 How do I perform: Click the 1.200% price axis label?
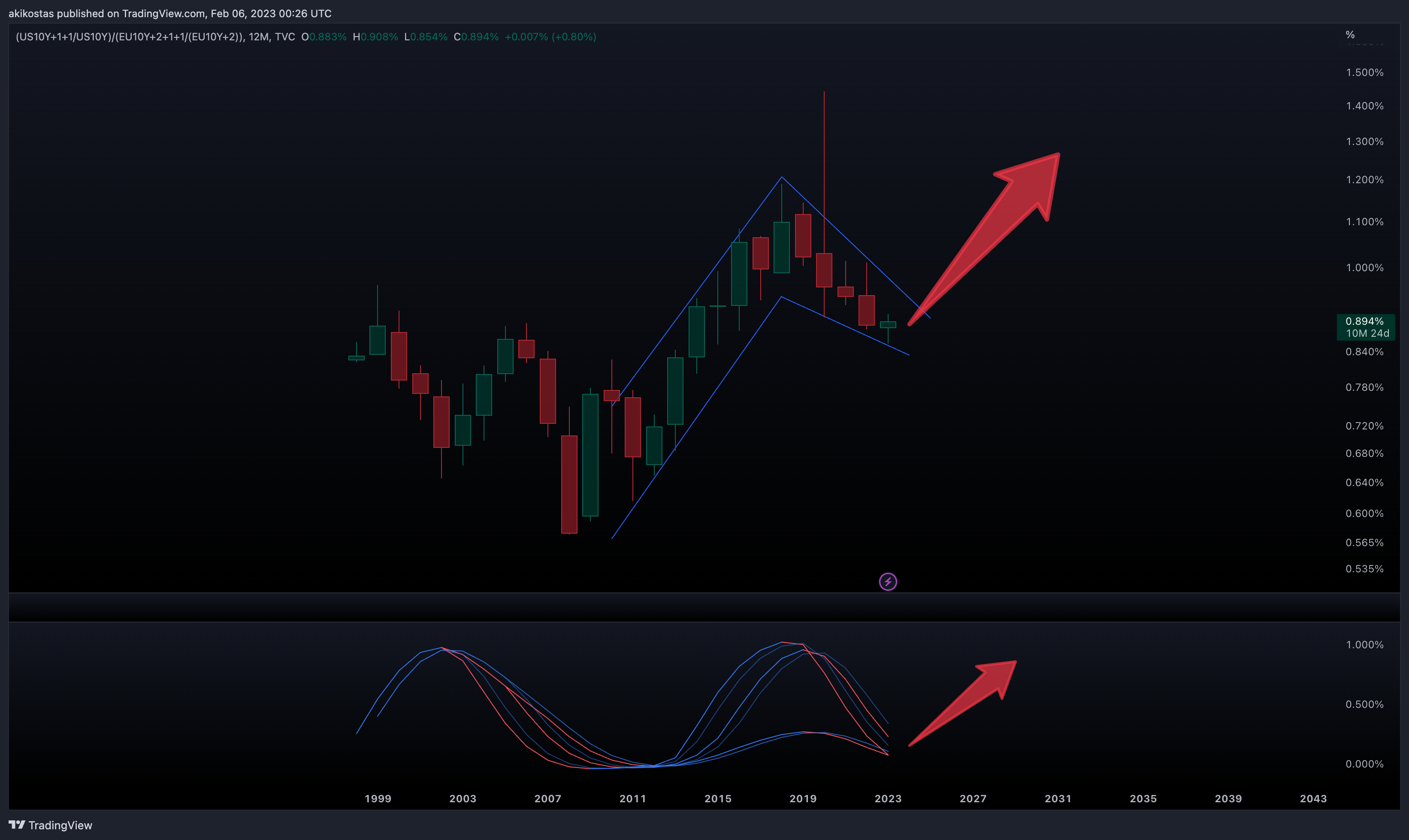pos(1364,179)
